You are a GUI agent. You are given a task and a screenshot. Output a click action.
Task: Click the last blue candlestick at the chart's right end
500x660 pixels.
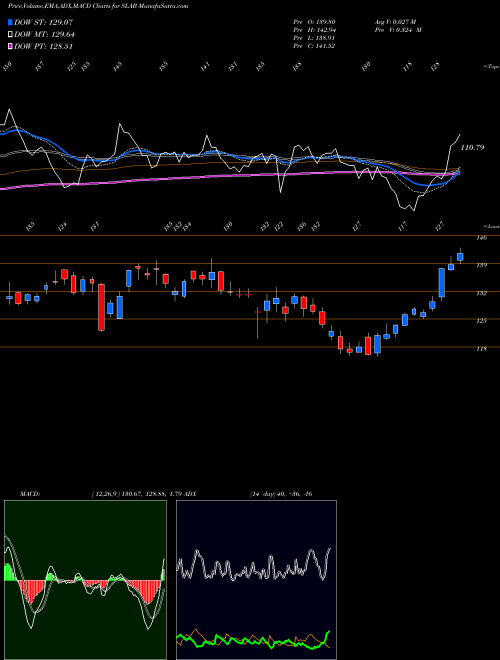(x=460, y=256)
